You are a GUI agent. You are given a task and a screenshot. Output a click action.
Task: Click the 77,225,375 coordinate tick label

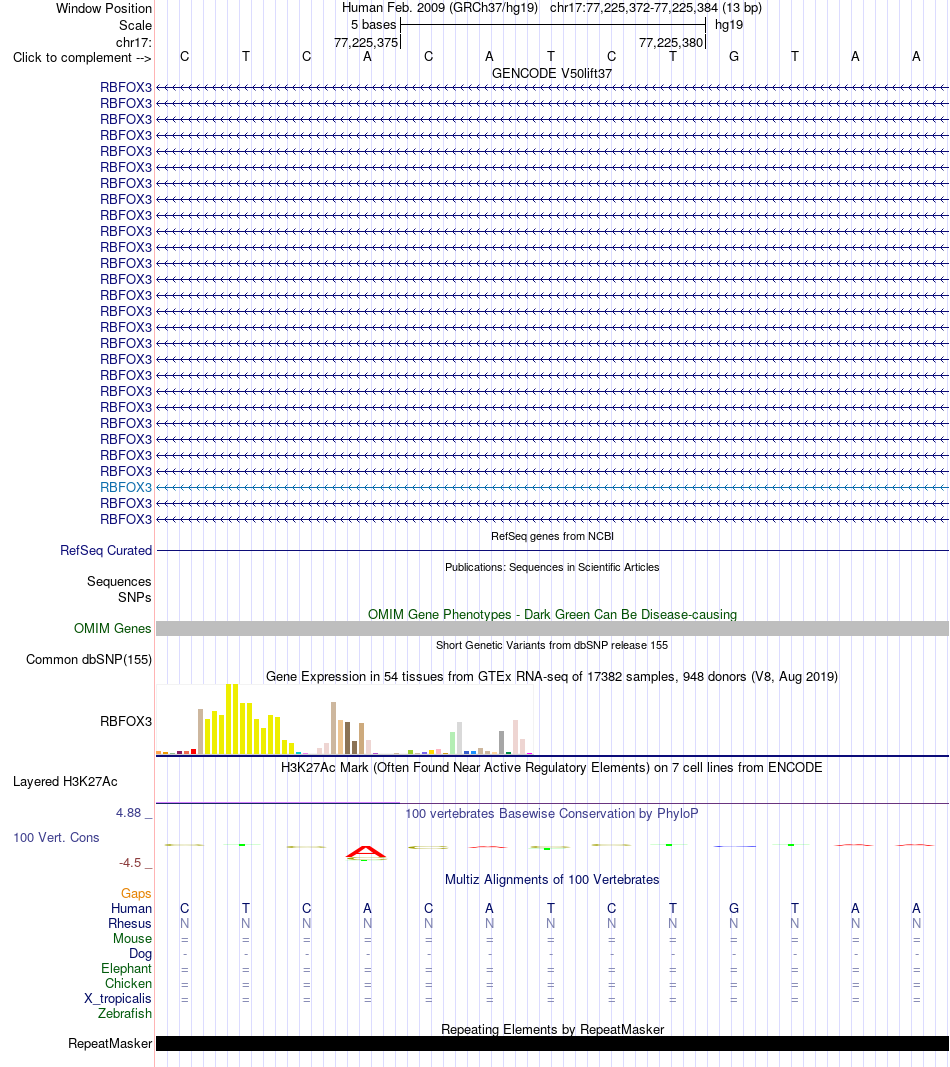point(365,42)
